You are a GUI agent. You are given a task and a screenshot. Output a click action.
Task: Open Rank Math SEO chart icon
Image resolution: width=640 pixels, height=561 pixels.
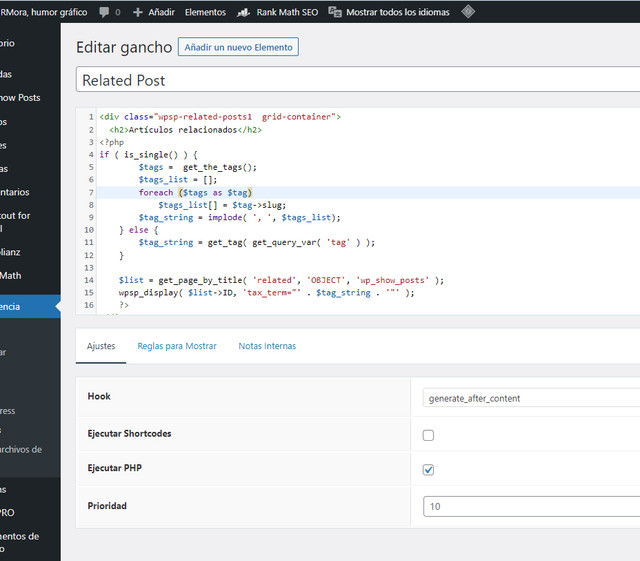click(243, 12)
